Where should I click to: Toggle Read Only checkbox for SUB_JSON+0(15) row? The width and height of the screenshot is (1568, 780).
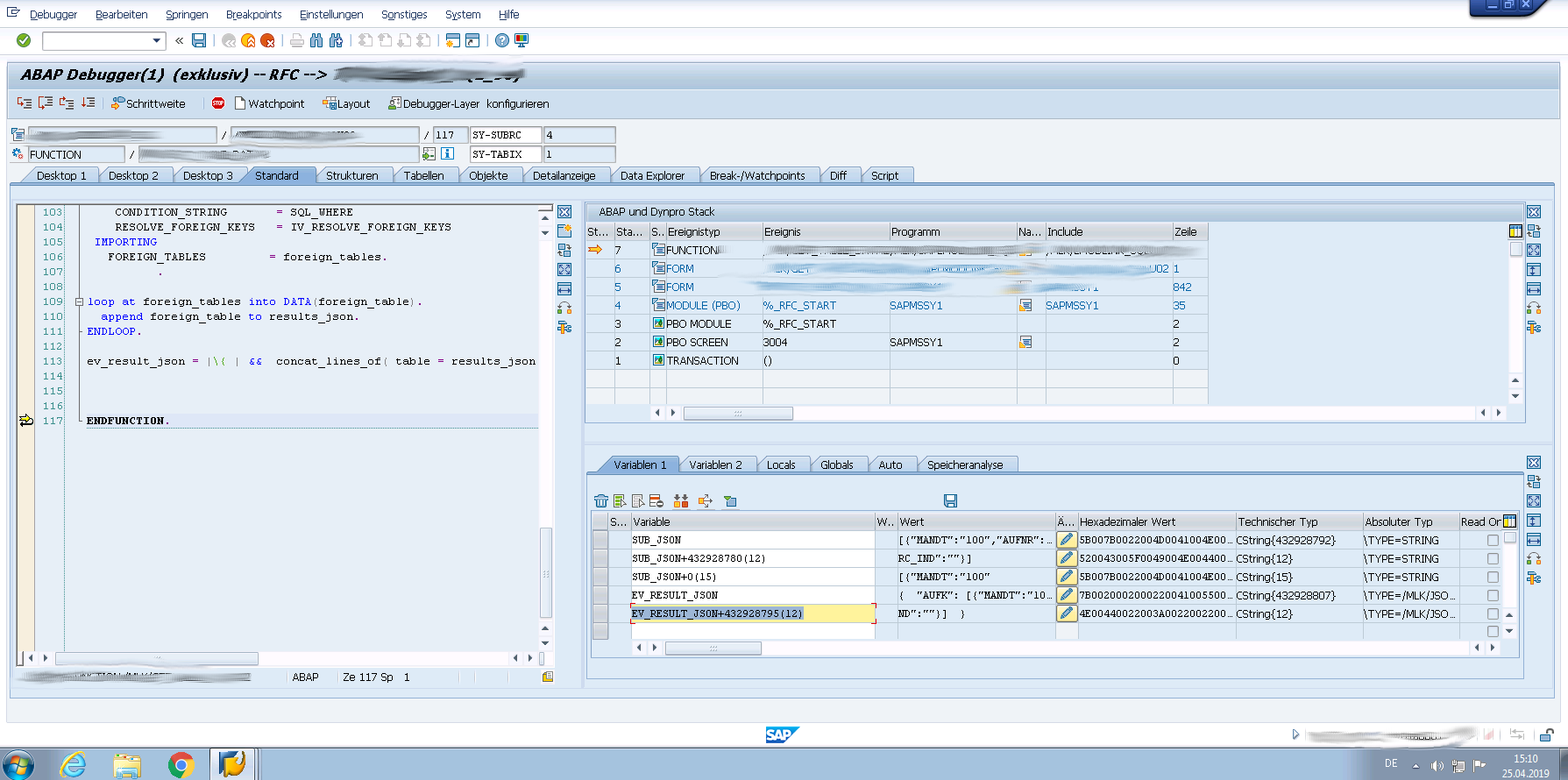tap(1493, 578)
